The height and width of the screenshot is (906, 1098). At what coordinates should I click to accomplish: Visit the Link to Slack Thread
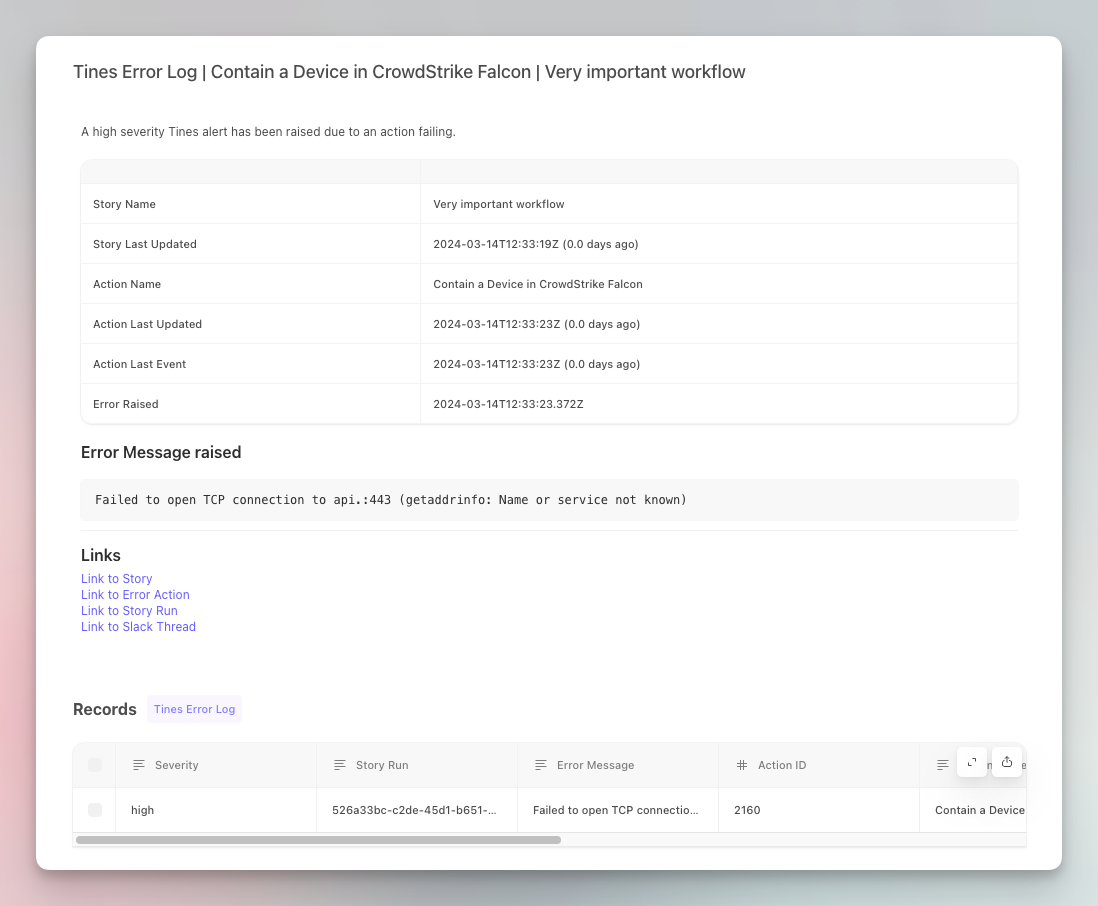click(x=138, y=627)
